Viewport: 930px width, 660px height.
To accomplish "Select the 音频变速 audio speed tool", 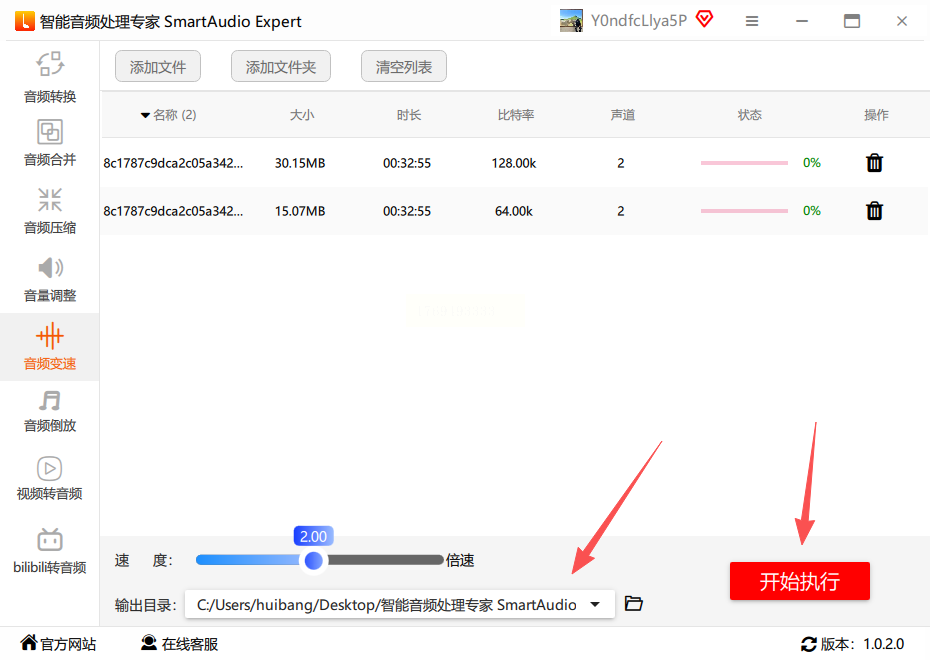I will tap(50, 347).
